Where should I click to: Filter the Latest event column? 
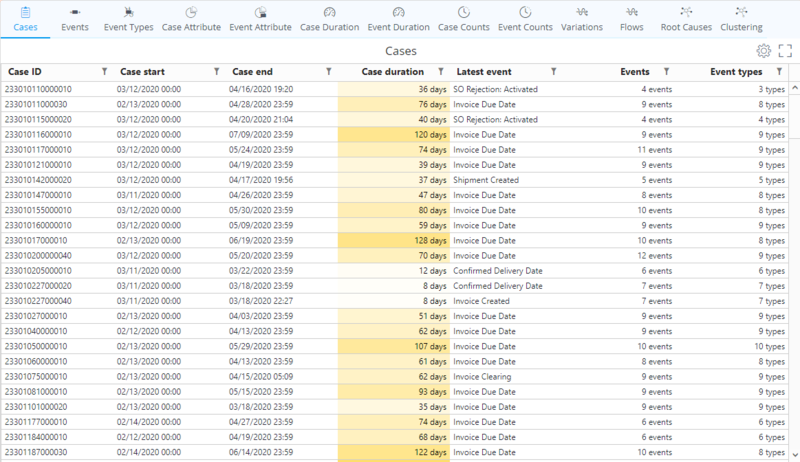[554, 72]
